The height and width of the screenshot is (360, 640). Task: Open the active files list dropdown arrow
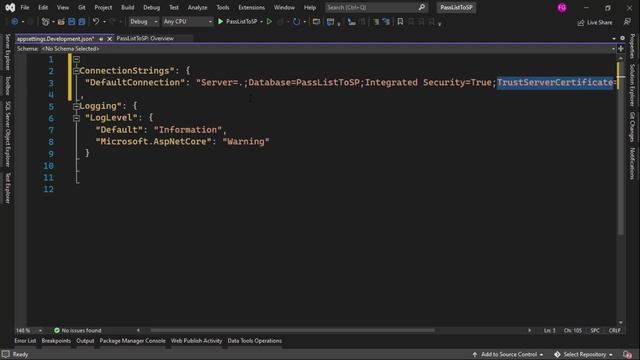coord(614,38)
